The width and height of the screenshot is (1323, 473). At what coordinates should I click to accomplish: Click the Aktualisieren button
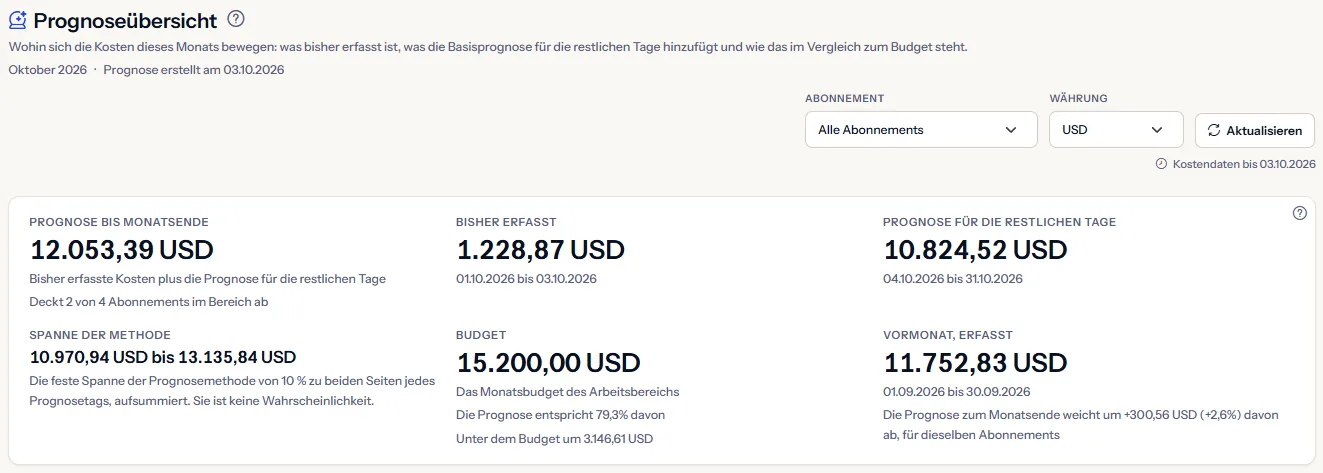point(1255,130)
